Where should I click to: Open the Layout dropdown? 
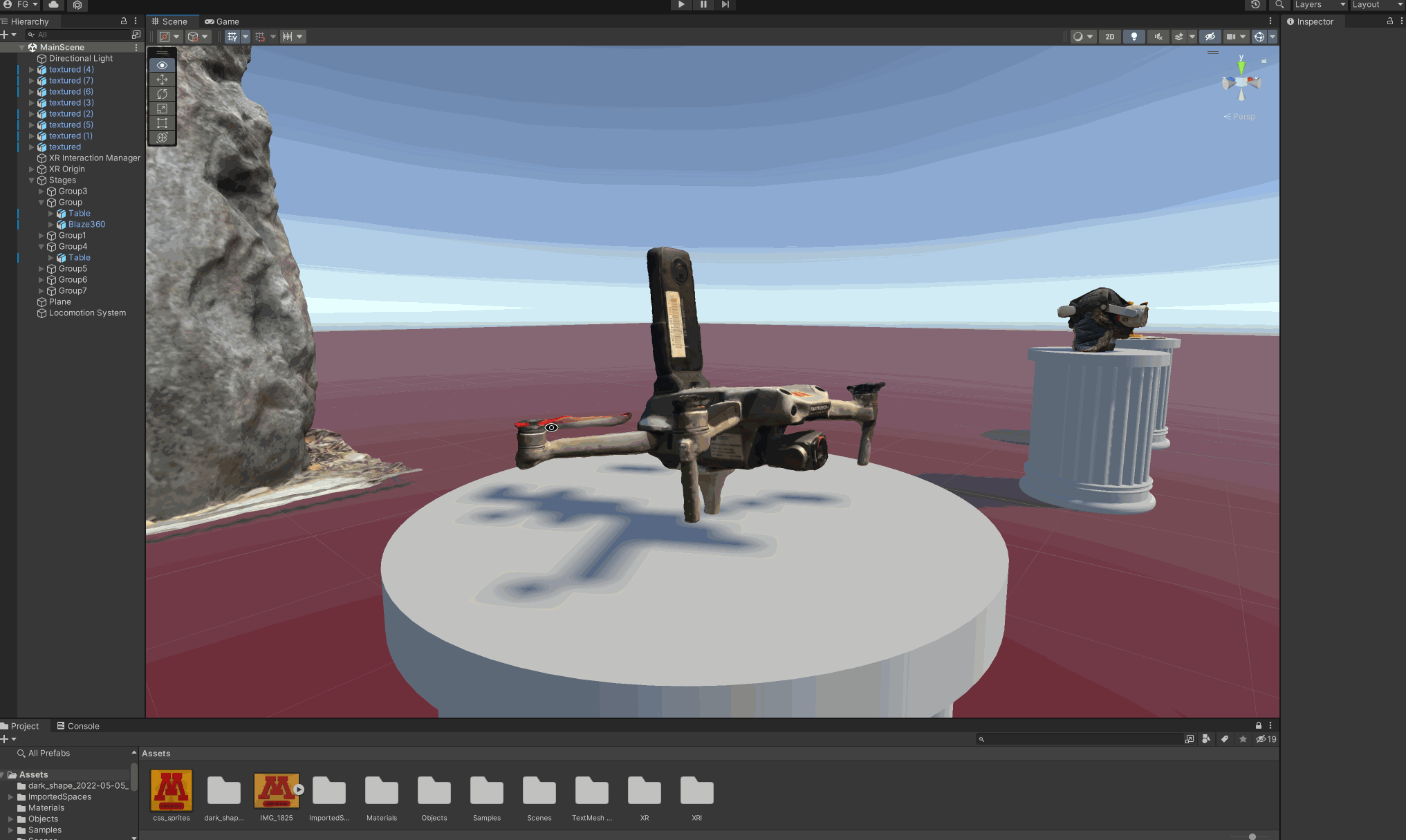point(1376,5)
